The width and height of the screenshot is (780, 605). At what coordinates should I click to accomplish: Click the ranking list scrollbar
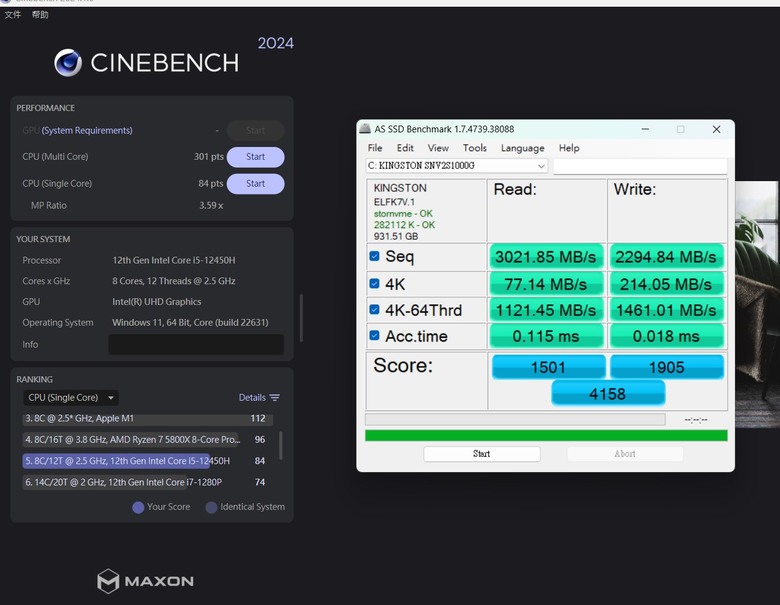281,445
